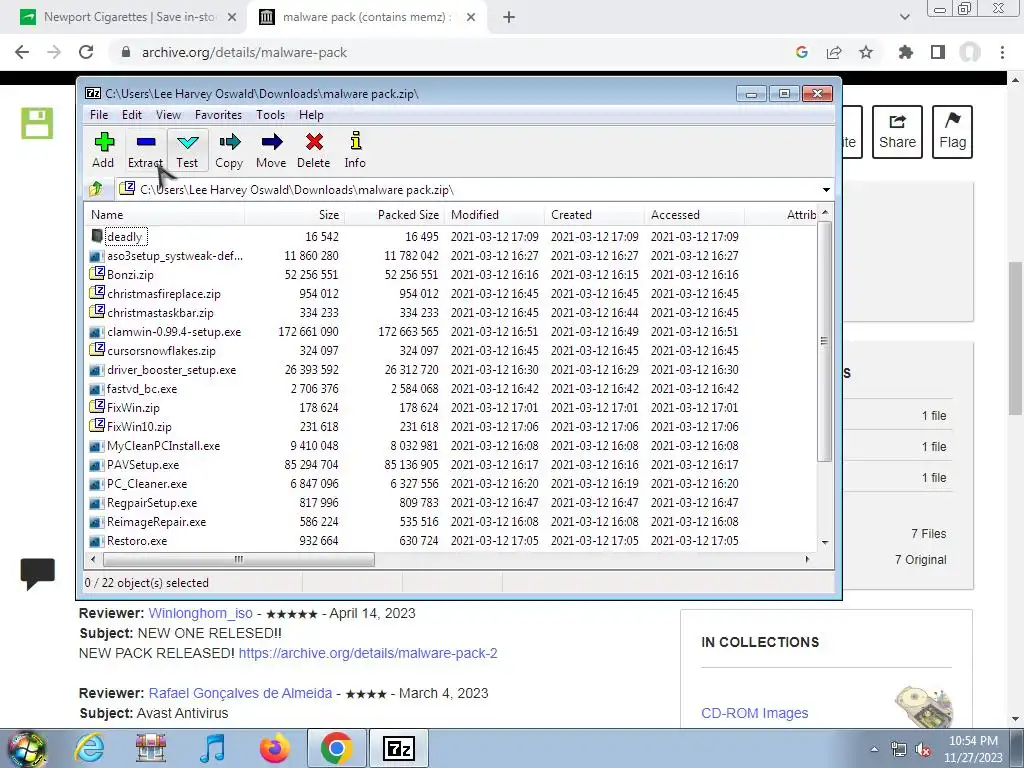This screenshot has height=768, width=1024.
Task: Click the 7z icon in window title bar
Action: 93,93
